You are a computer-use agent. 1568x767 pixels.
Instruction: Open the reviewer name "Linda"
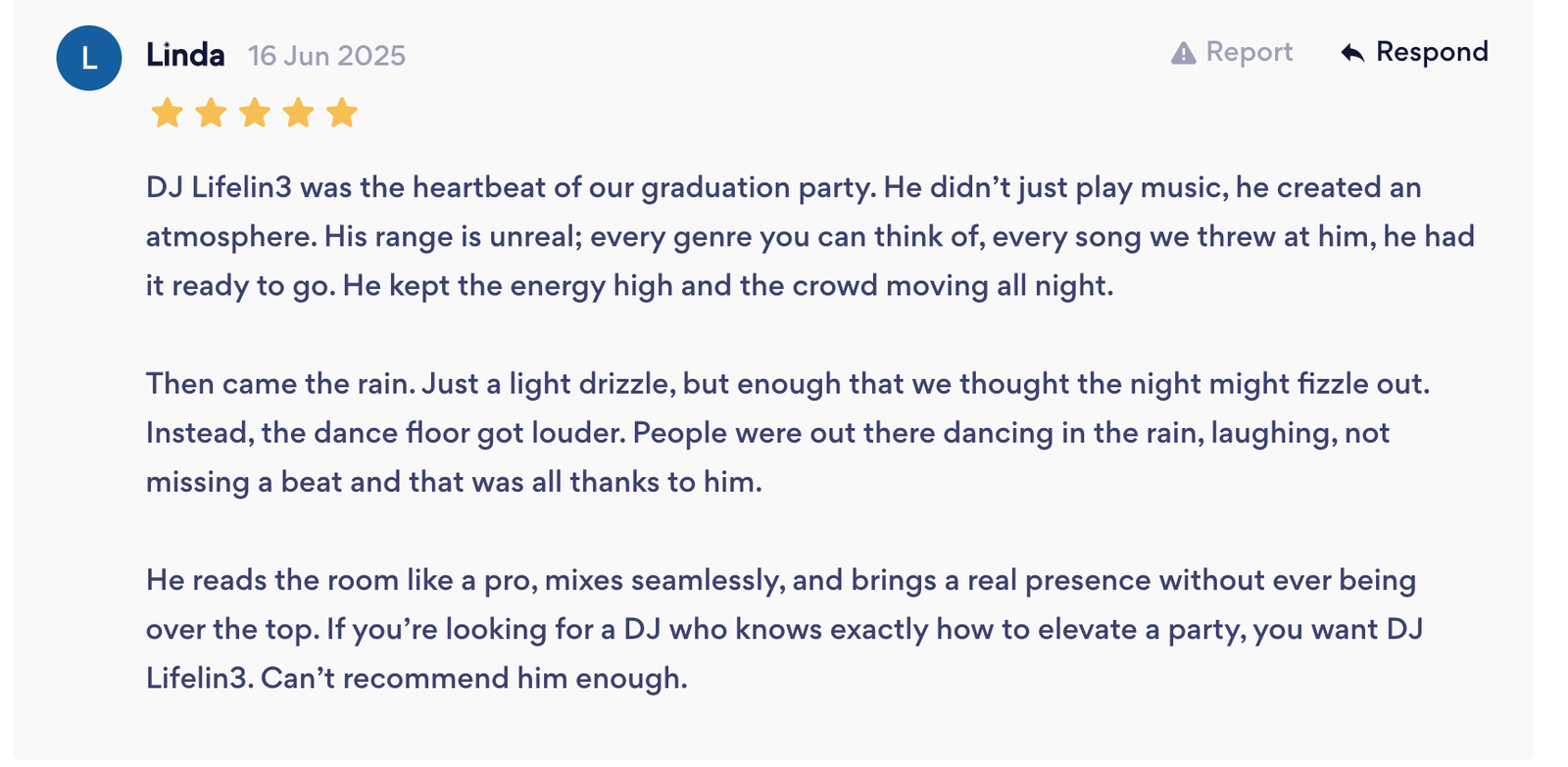(185, 55)
